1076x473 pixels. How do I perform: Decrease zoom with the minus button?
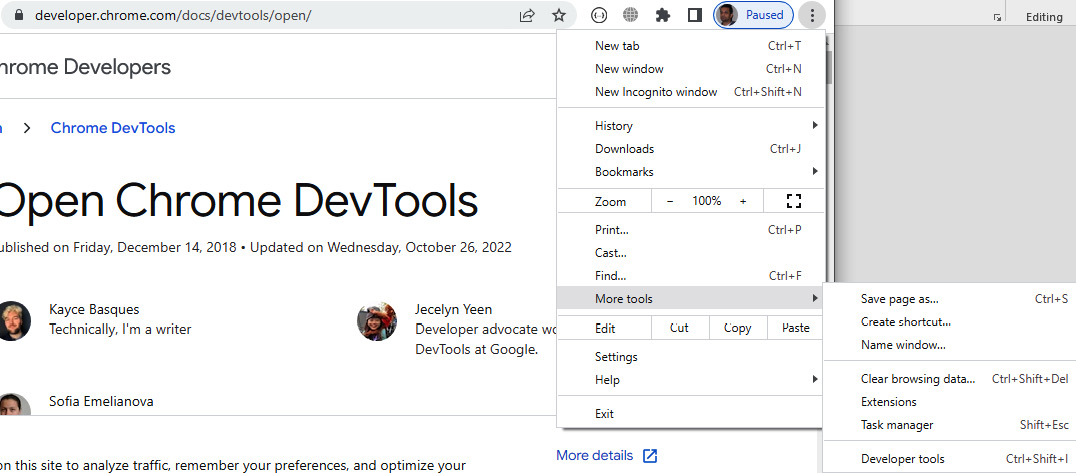tap(670, 201)
